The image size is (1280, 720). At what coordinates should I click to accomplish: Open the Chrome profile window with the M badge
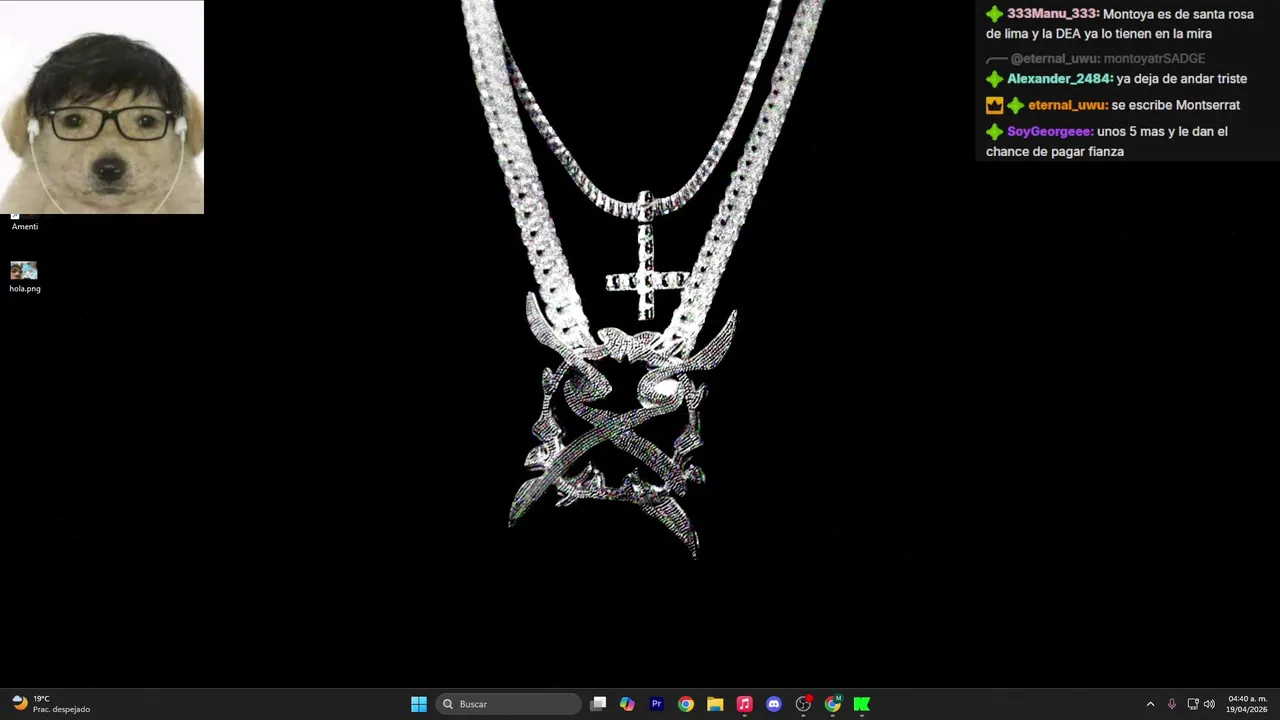point(832,704)
